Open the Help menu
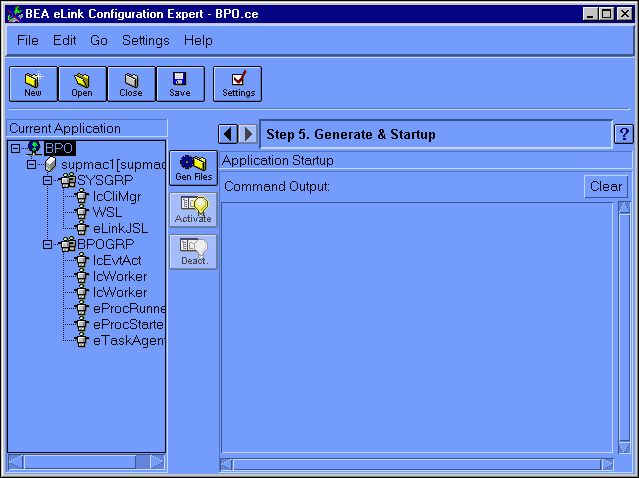The height and width of the screenshot is (478, 639). tap(198, 40)
